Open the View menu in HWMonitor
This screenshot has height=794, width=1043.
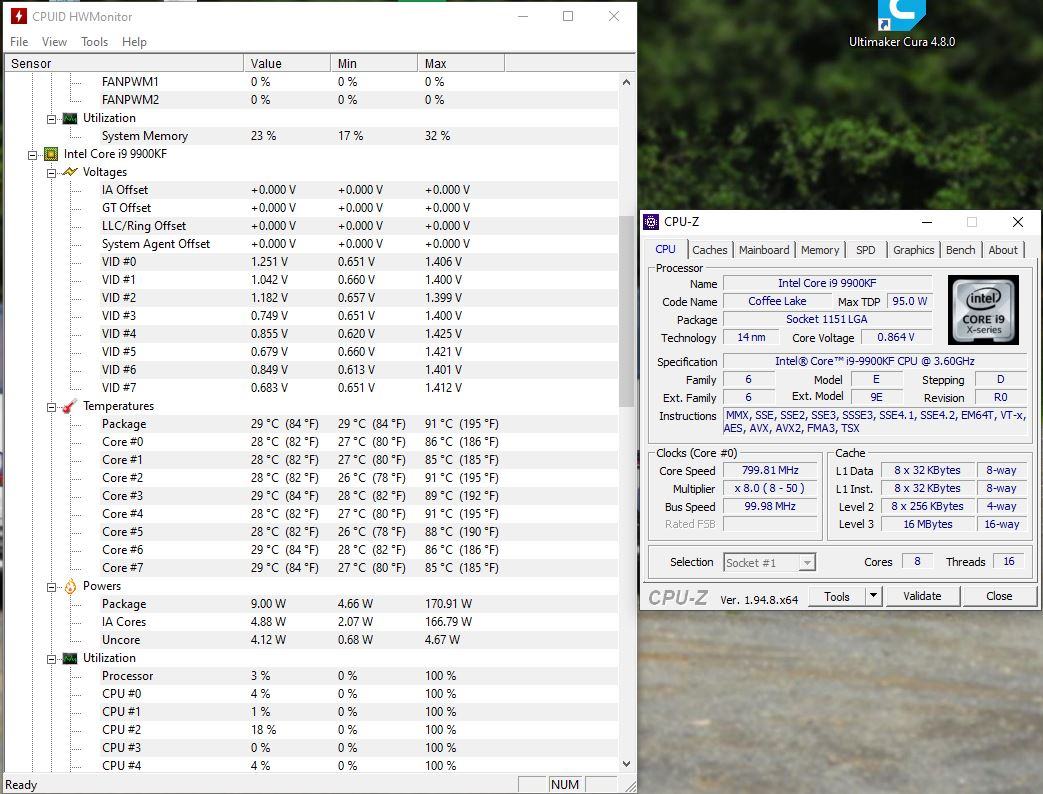(x=54, y=42)
